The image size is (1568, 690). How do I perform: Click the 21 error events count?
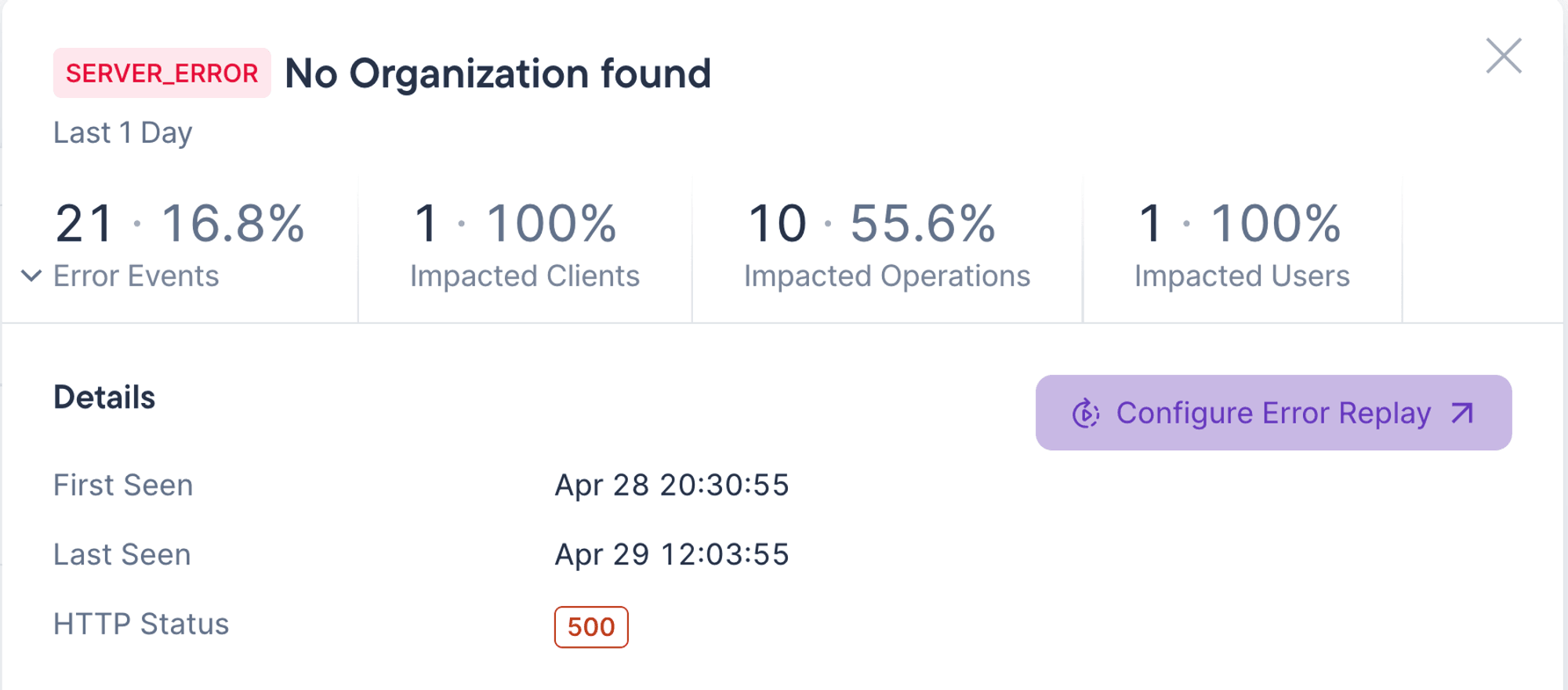click(x=85, y=223)
